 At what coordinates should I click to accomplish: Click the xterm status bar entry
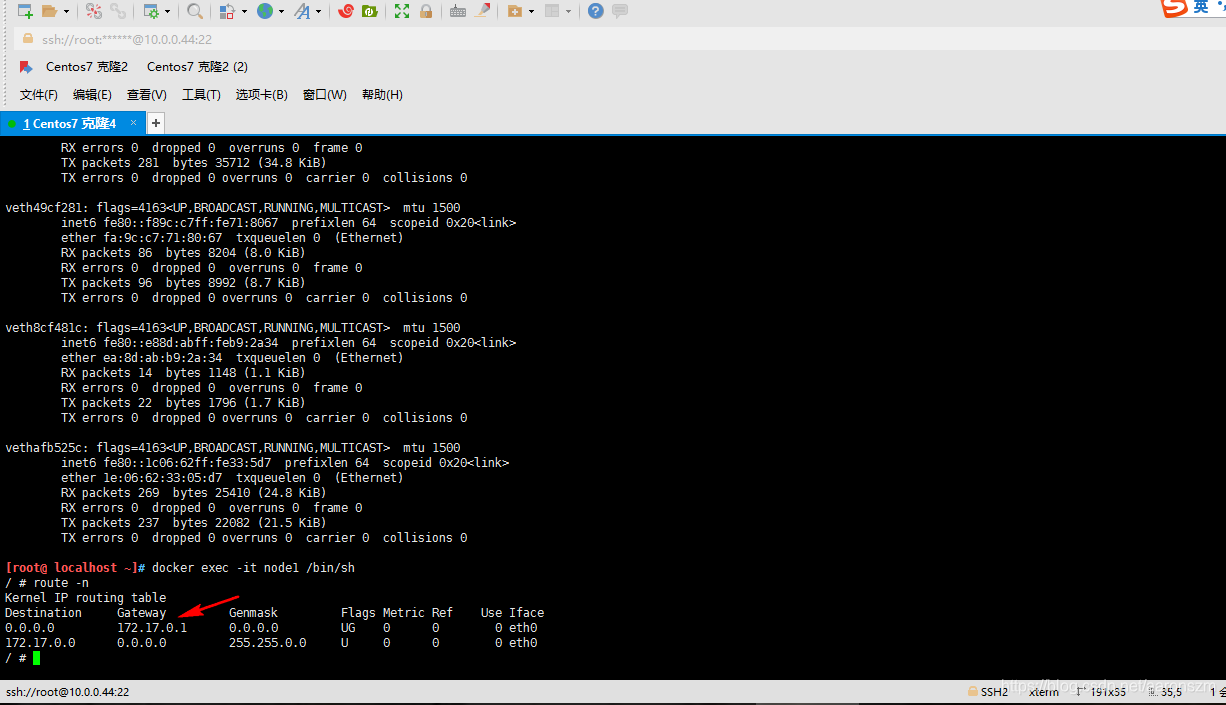(x=1044, y=692)
